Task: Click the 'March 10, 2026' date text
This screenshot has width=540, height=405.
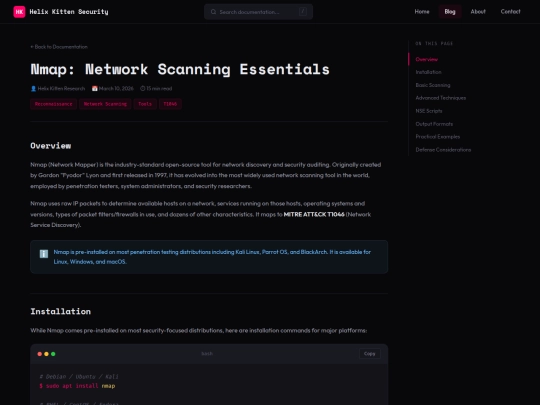Action: click(x=116, y=89)
